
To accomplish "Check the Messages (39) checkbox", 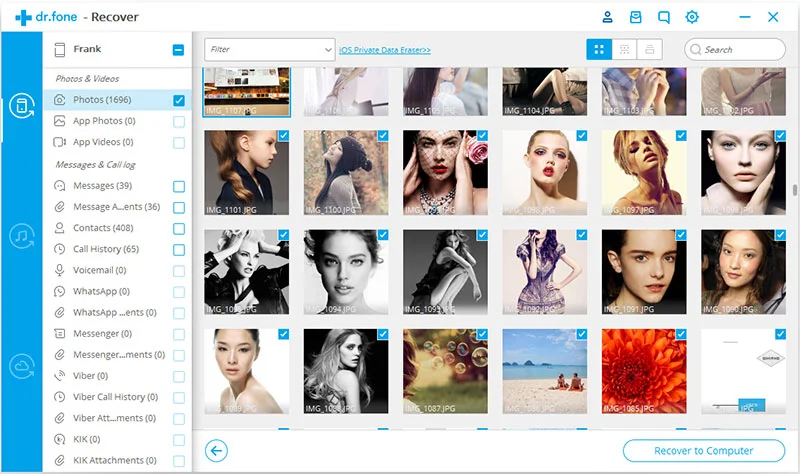I will (x=179, y=186).
